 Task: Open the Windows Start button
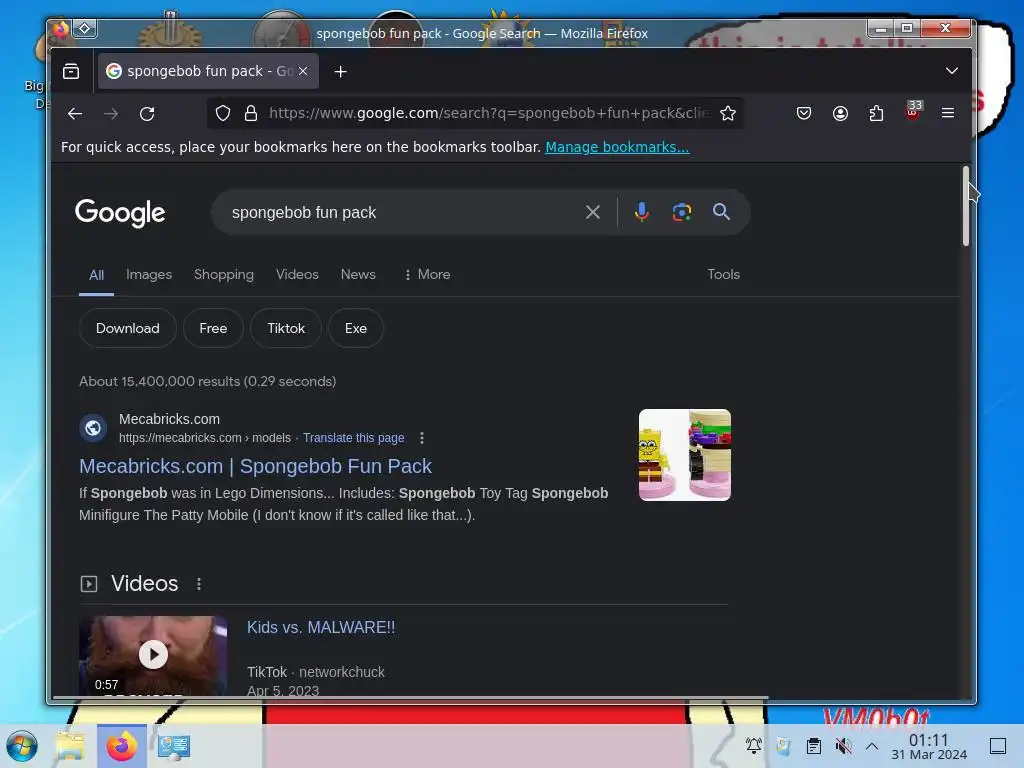(22, 746)
